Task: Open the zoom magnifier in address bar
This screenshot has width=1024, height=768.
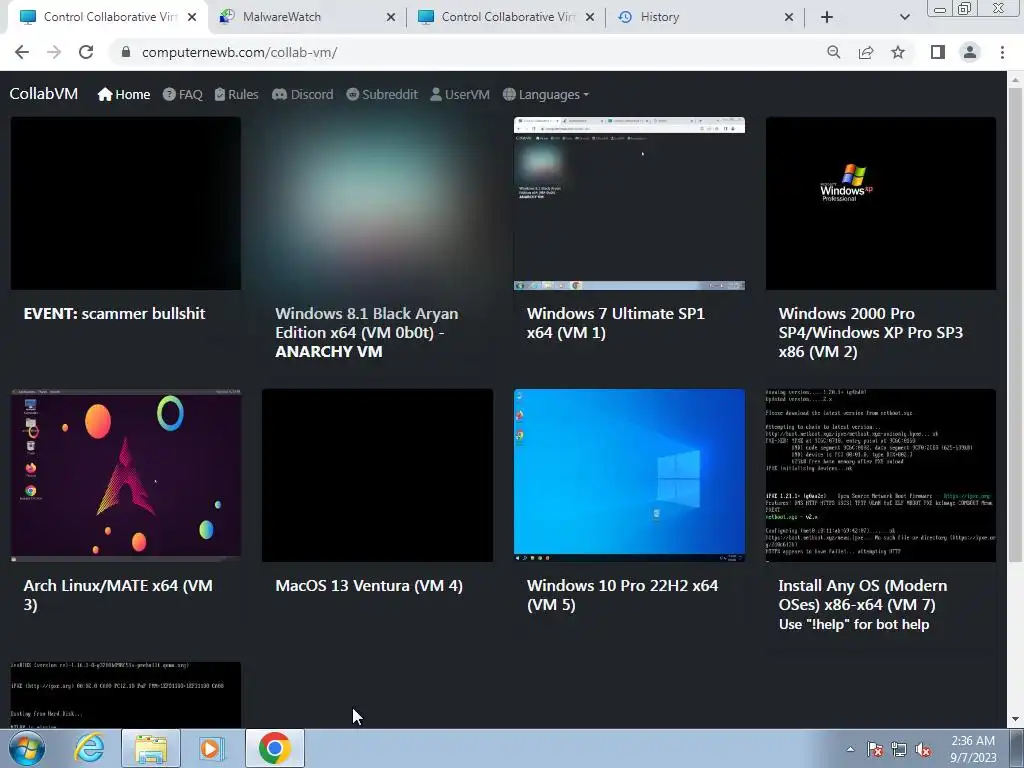Action: [833, 52]
